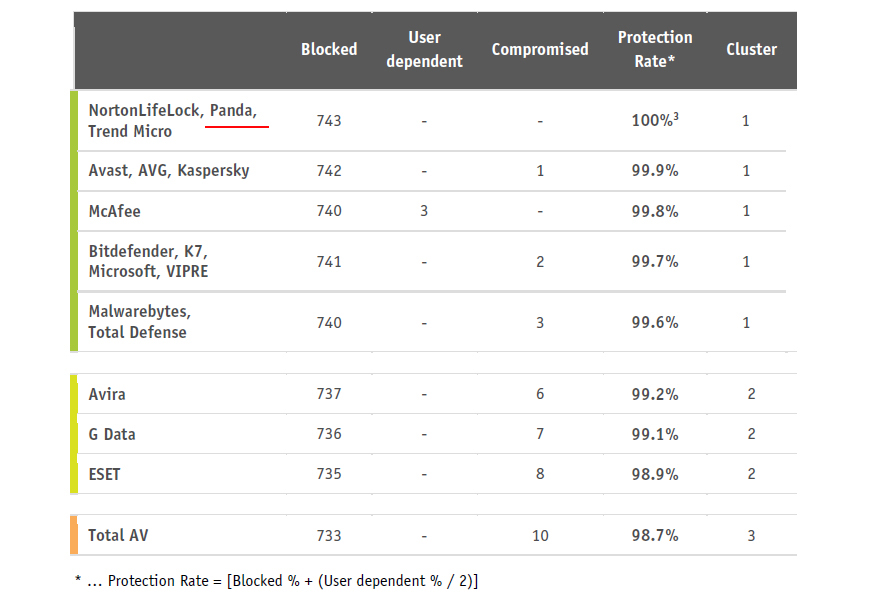
Task: Click the Total AV row label
Action: tap(118, 535)
